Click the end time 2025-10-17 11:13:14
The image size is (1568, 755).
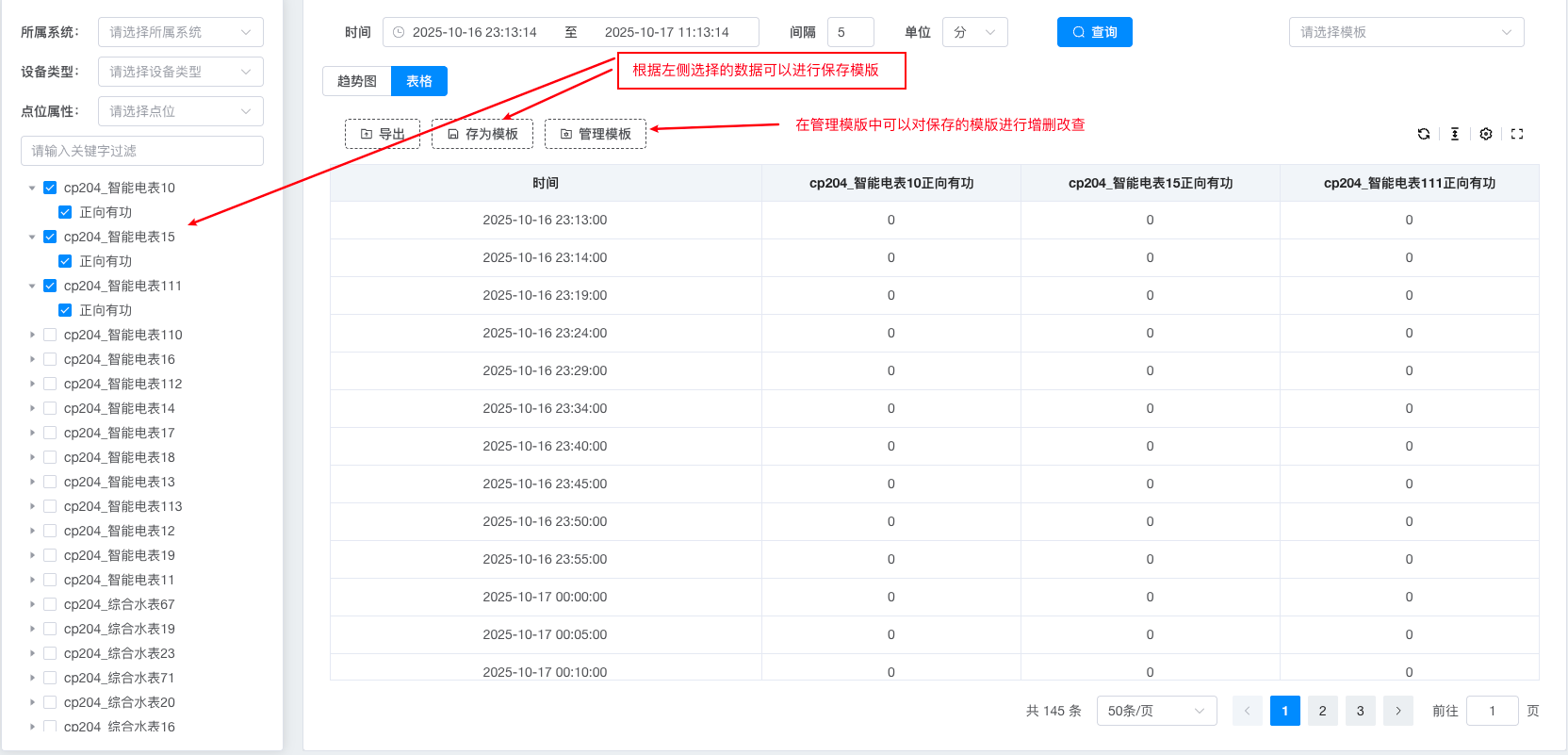point(667,32)
